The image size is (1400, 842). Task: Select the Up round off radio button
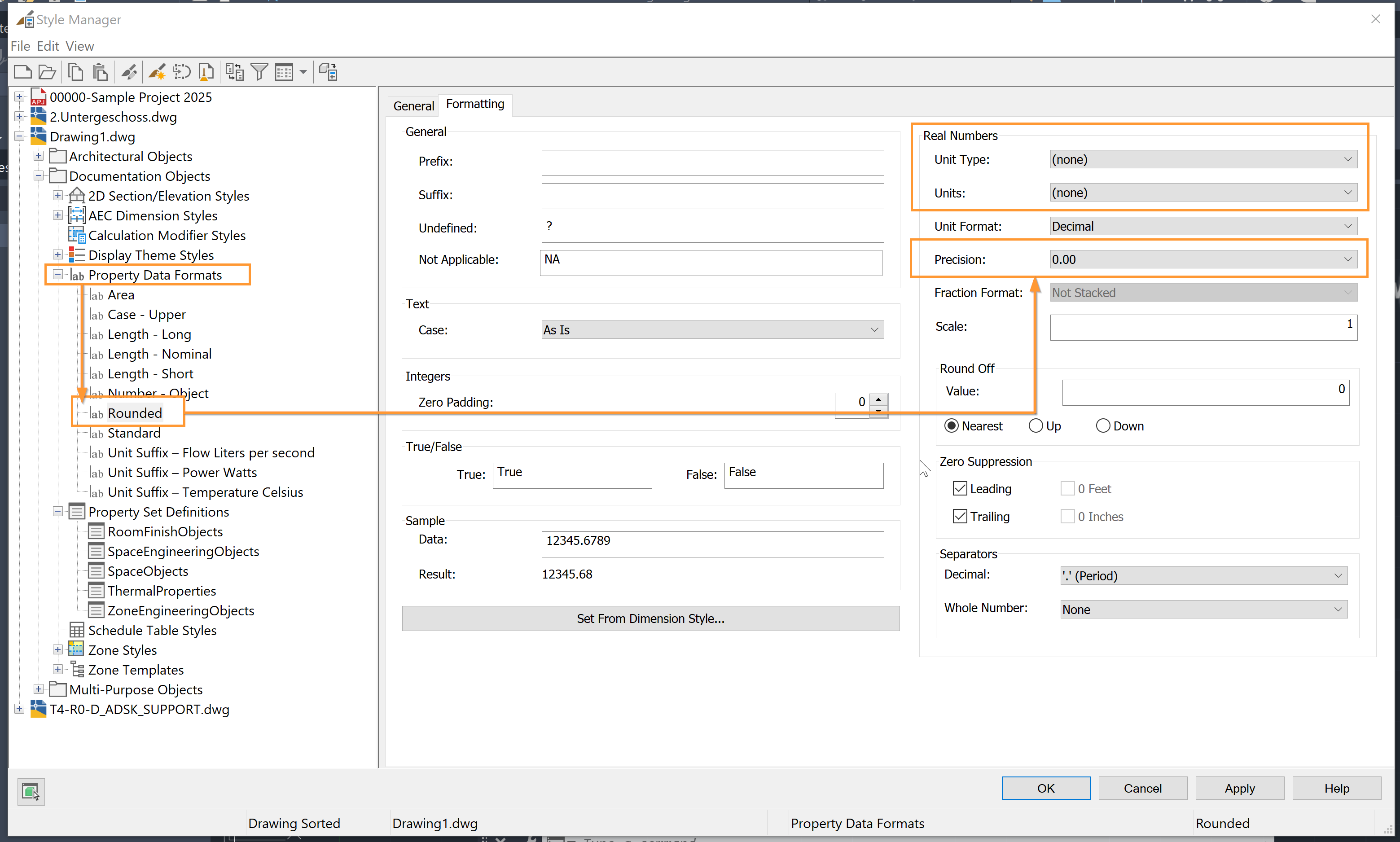tap(1035, 425)
